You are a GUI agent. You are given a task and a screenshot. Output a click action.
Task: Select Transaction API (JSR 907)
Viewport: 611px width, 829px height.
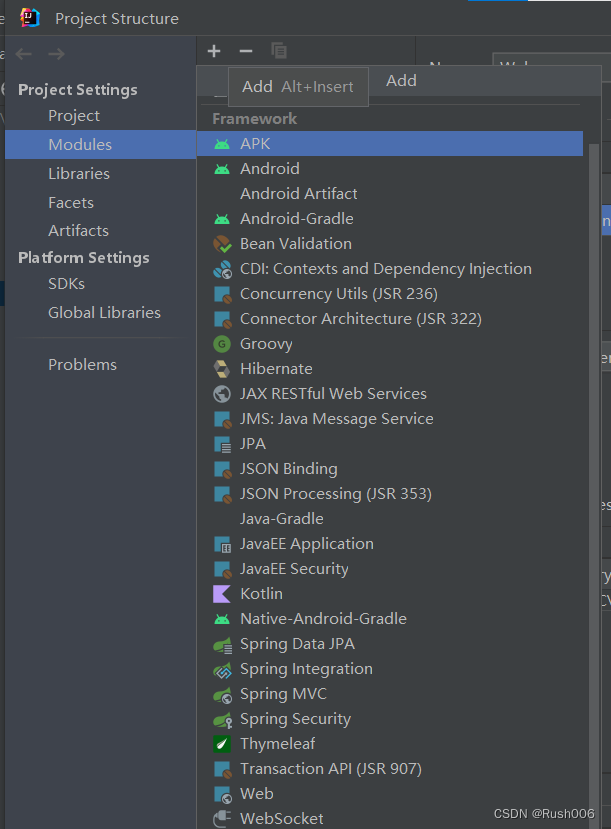click(x=390, y=769)
